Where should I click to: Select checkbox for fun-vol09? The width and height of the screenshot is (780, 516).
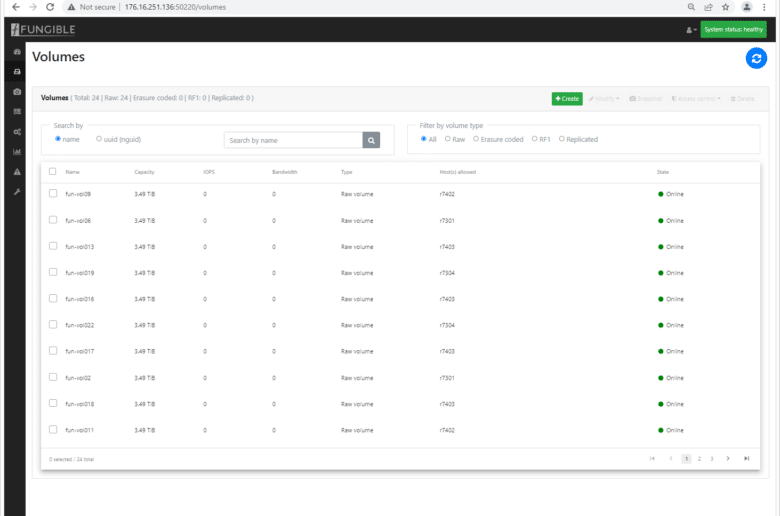tap(53, 194)
